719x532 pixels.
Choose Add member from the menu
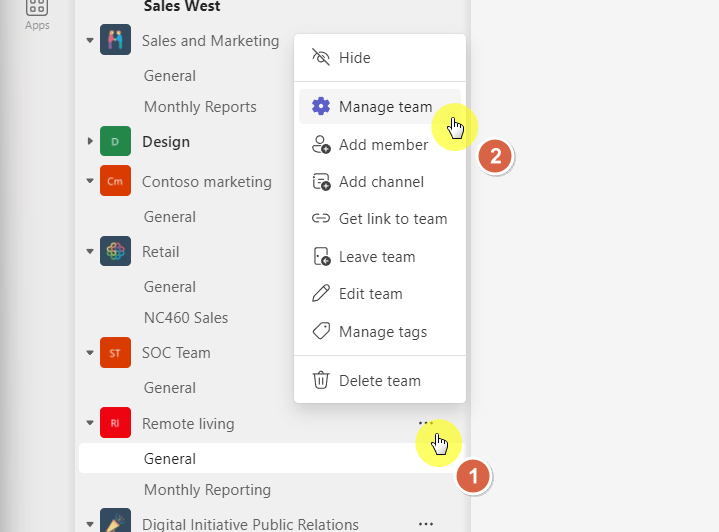(x=380, y=145)
